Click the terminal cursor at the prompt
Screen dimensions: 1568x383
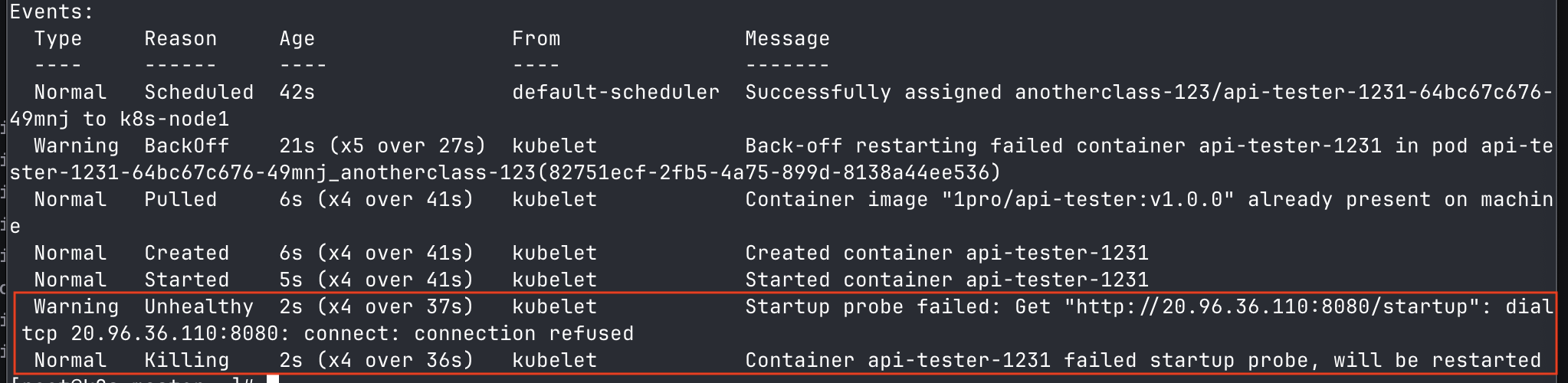coord(273,379)
